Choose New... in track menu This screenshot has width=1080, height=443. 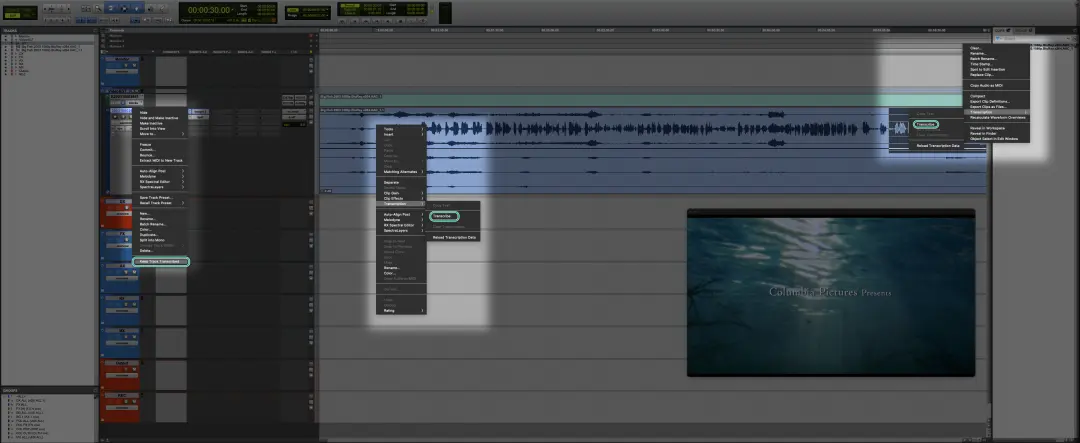pyautogui.click(x=159, y=214)
